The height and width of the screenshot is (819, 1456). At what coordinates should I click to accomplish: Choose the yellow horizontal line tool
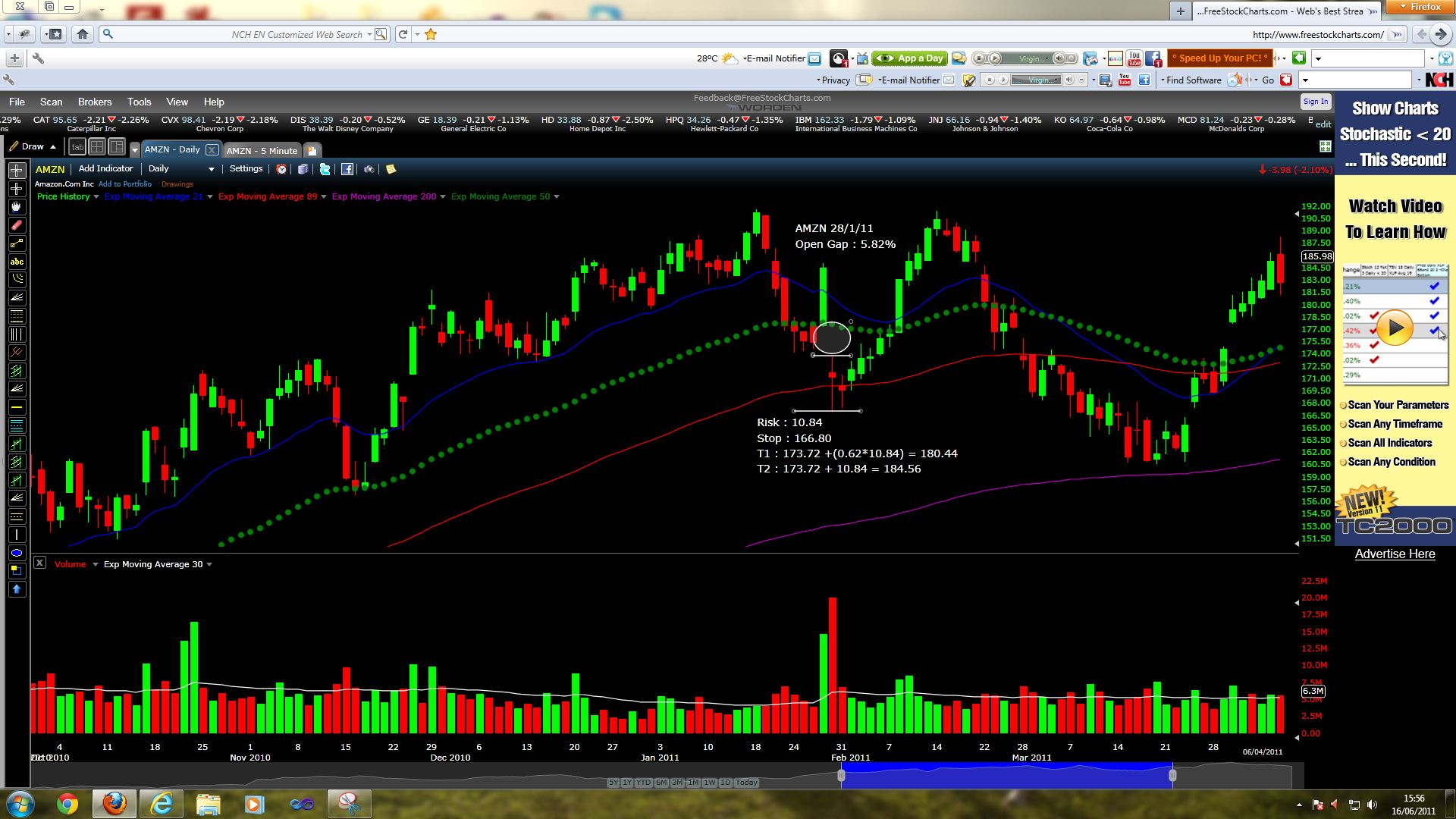(17, 407)
